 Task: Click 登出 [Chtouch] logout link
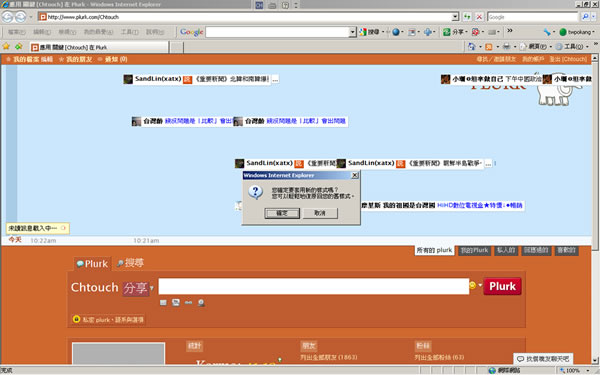(x=568, y=59)
